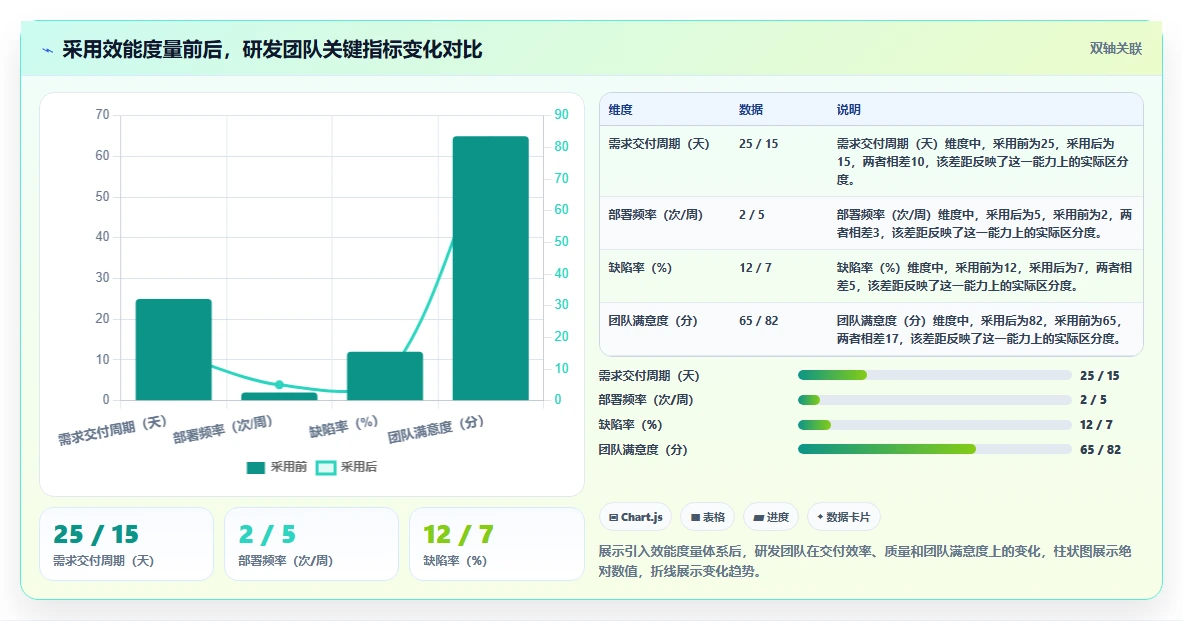
Task: Select the 进度 tag chip
Action: [771, 517]
